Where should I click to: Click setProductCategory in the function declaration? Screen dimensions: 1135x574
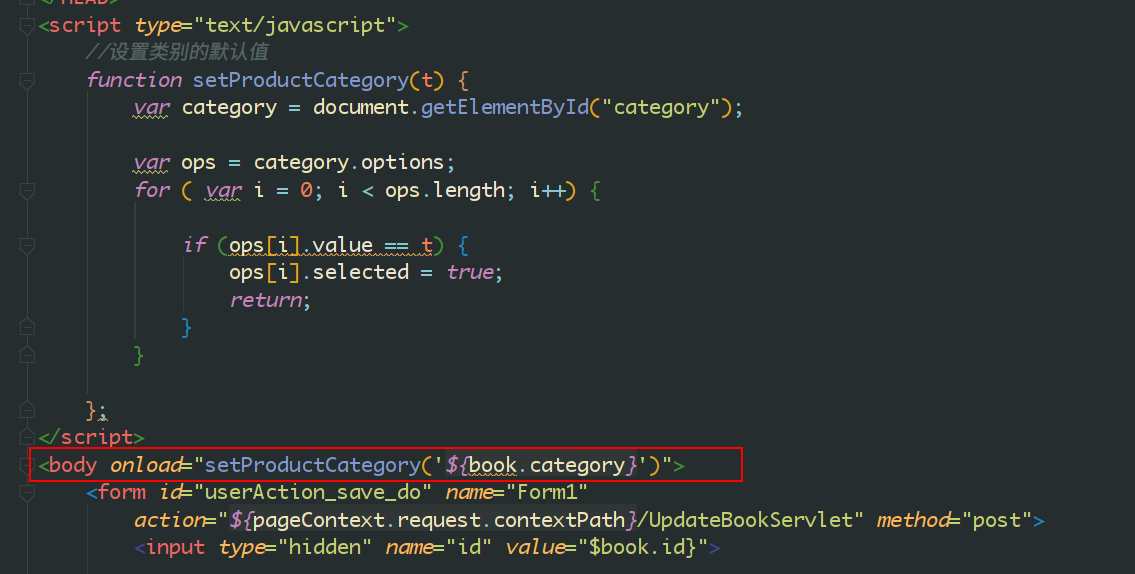tap(300, 80)
